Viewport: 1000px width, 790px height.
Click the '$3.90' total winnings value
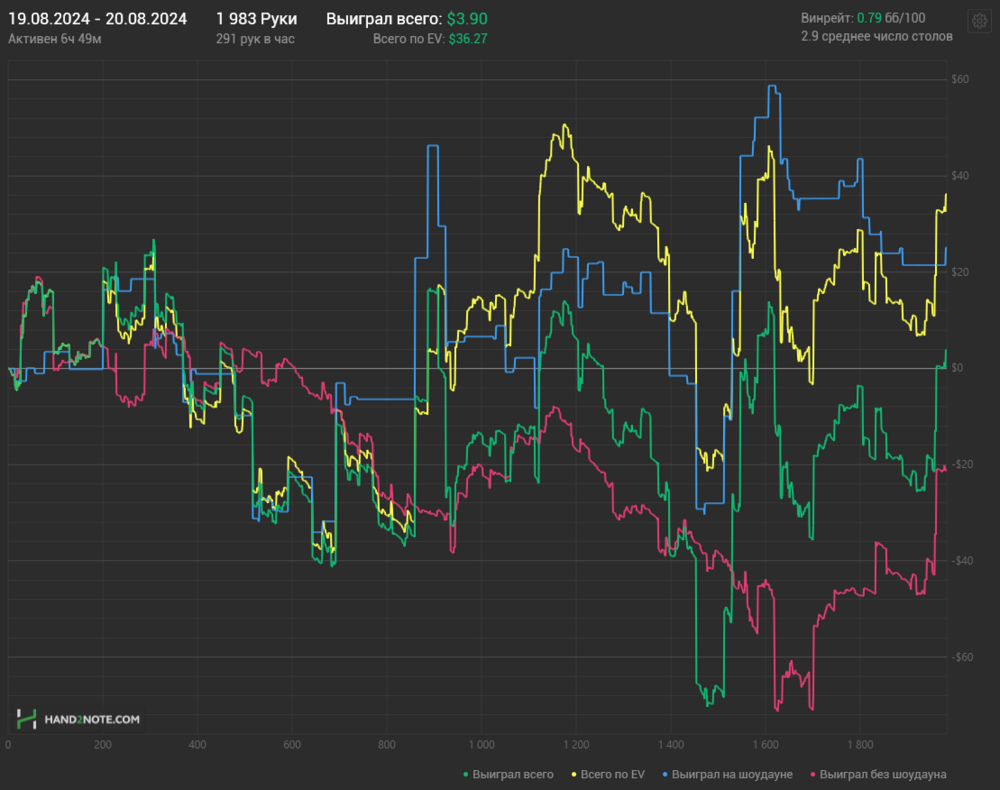coord(467,19)
